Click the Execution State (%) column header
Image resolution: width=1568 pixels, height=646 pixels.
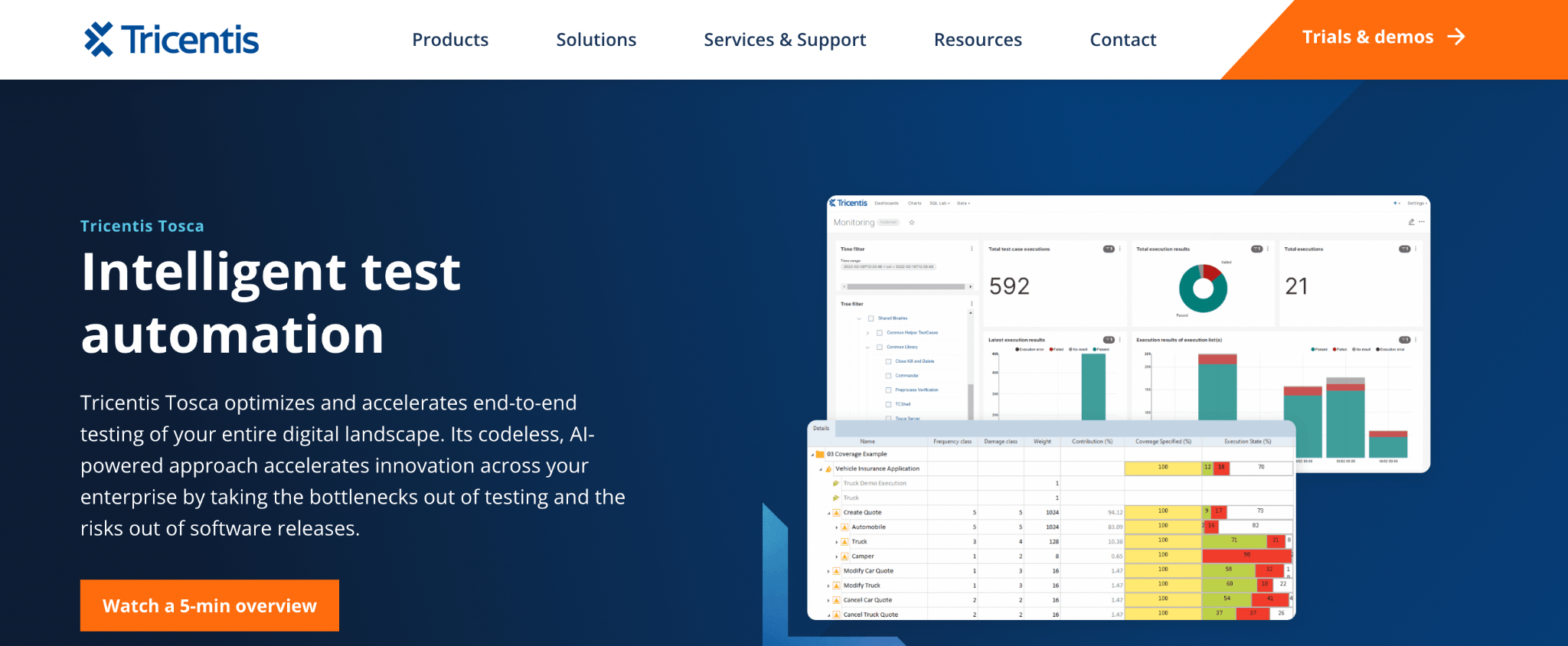[x=1247, y=442]
